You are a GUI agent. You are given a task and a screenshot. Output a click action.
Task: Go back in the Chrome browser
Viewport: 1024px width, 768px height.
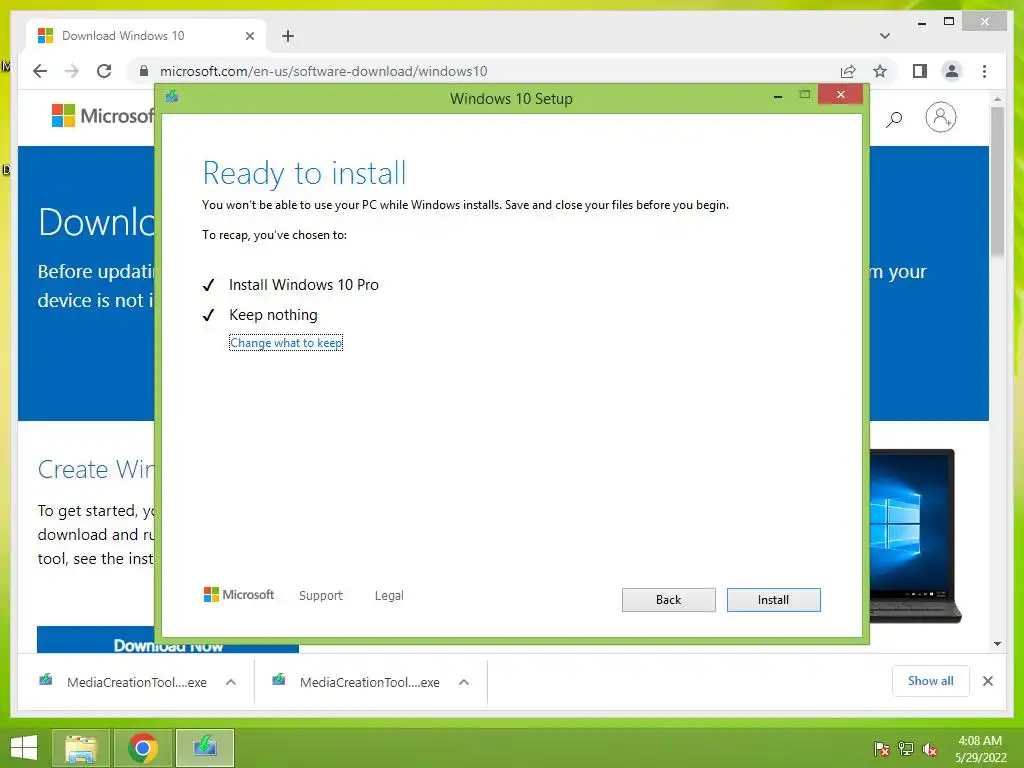[x=40, y=71]
